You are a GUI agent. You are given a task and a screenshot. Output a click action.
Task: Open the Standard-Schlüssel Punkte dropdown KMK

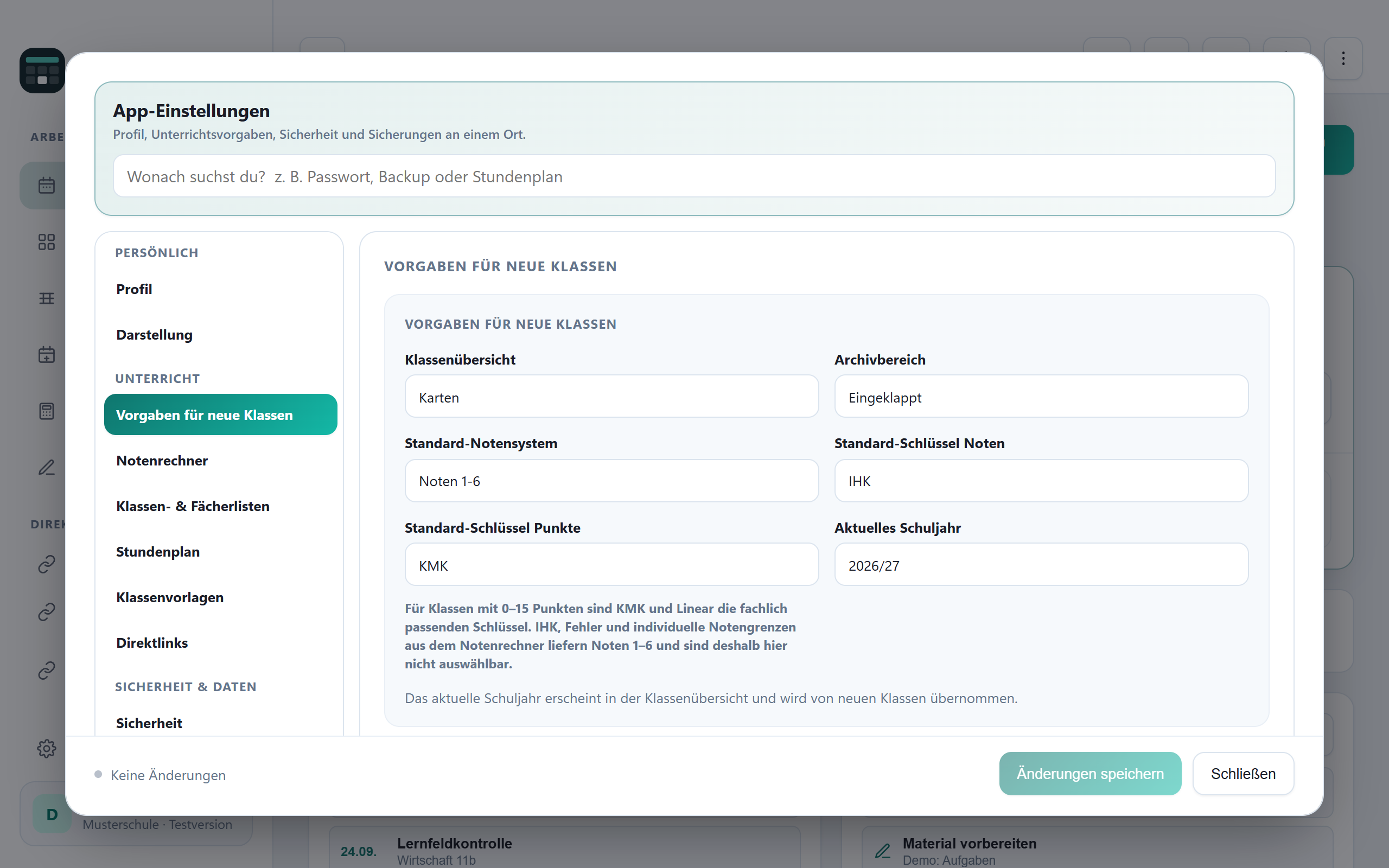(x=611, y=565)
